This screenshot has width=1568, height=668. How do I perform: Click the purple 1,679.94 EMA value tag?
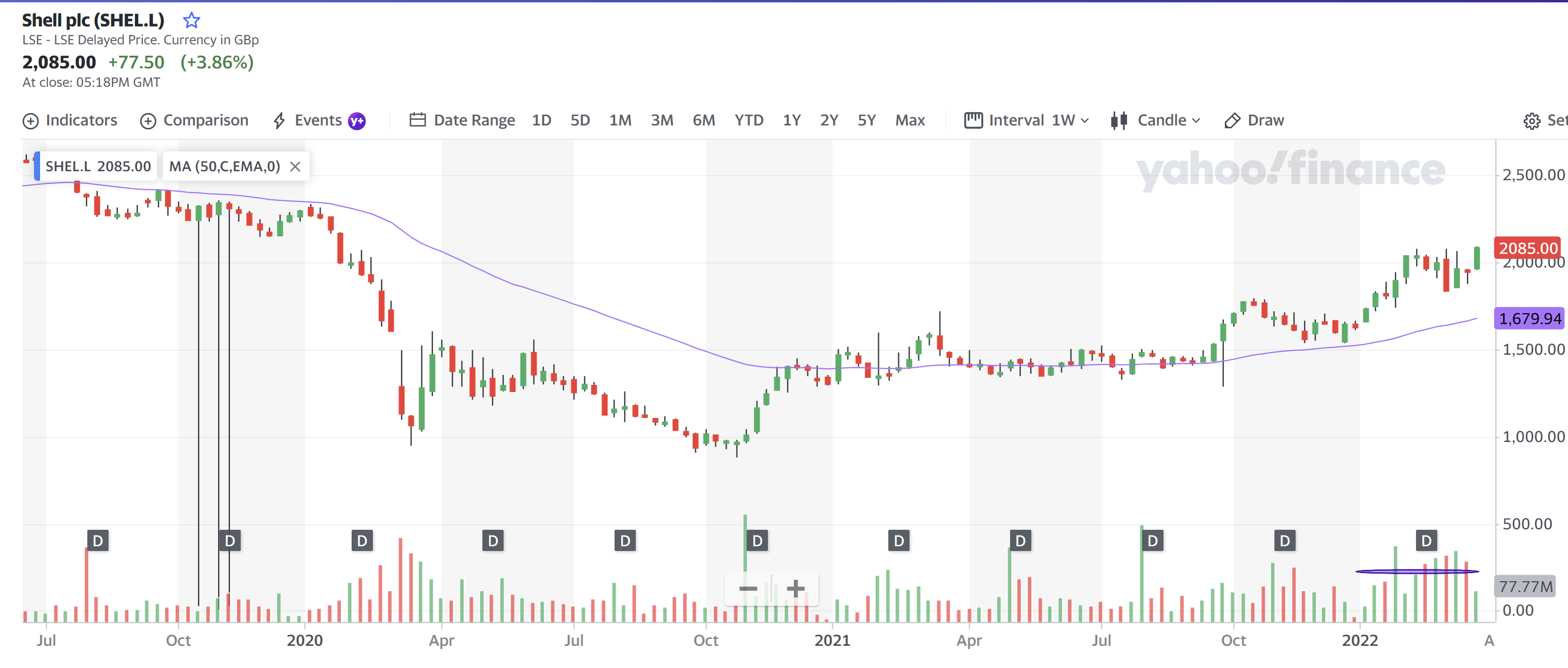tap(1529, 318)
